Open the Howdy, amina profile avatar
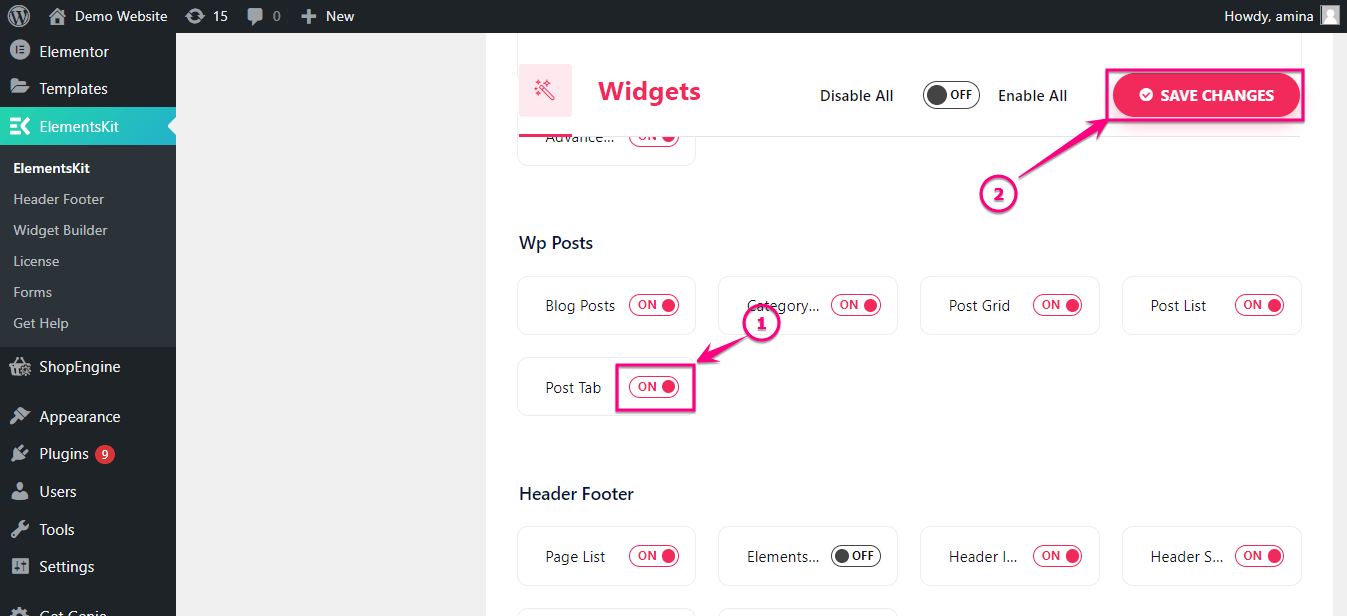1347x616 pixels. [x=1330, y=15]
